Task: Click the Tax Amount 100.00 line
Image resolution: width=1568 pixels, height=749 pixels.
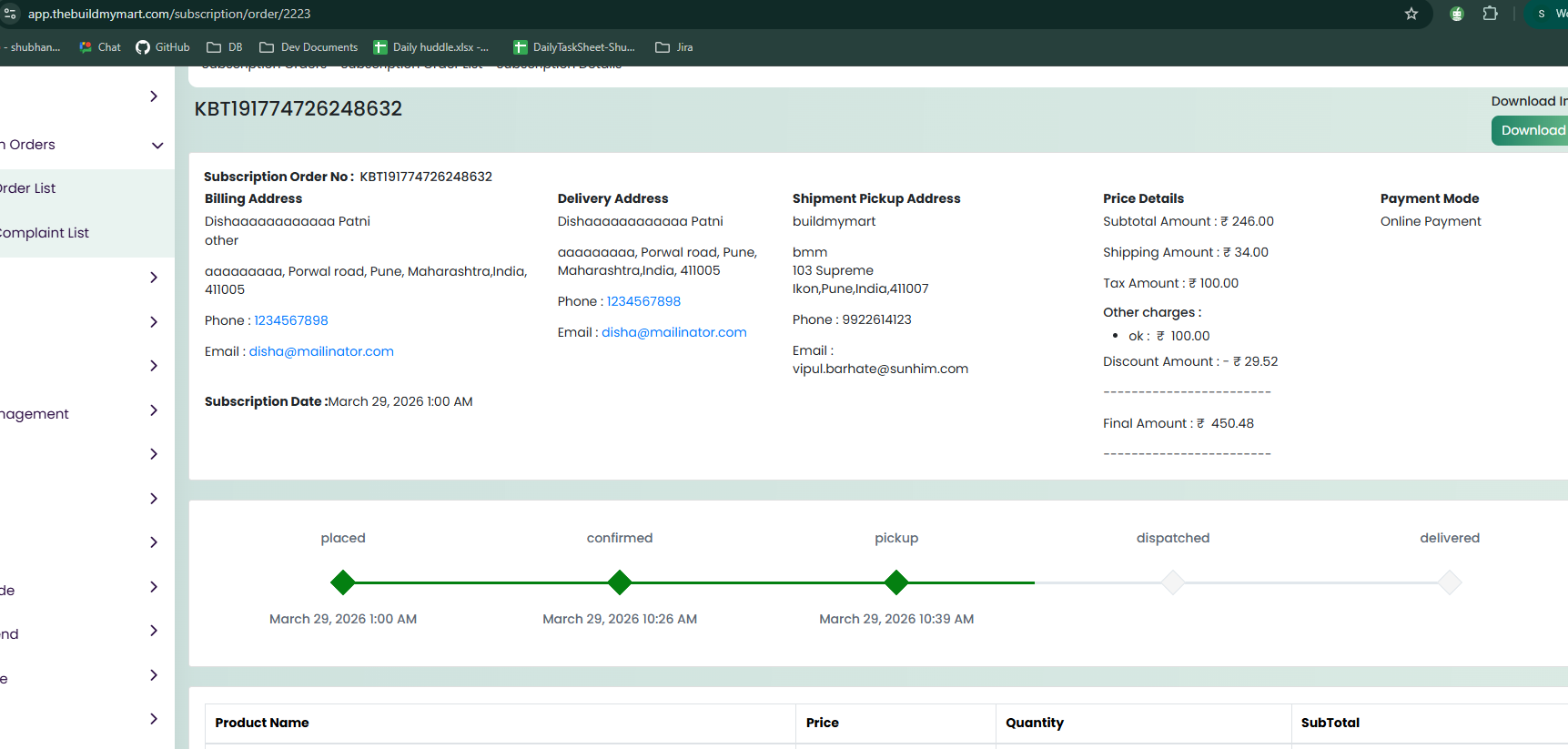Action: pos(1171,283)
